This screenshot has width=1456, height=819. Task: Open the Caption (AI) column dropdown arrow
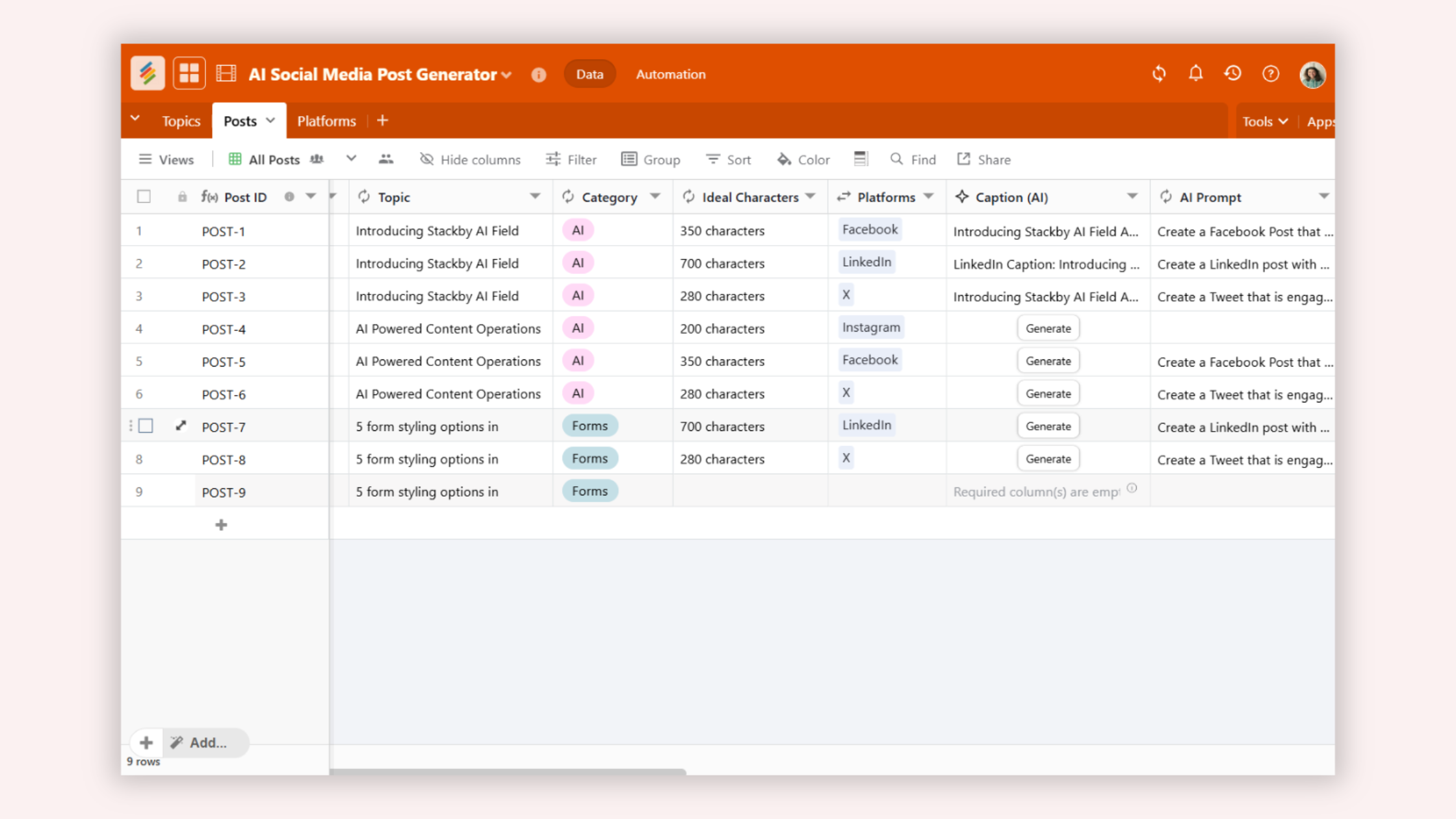click(x=1132, y=196)
